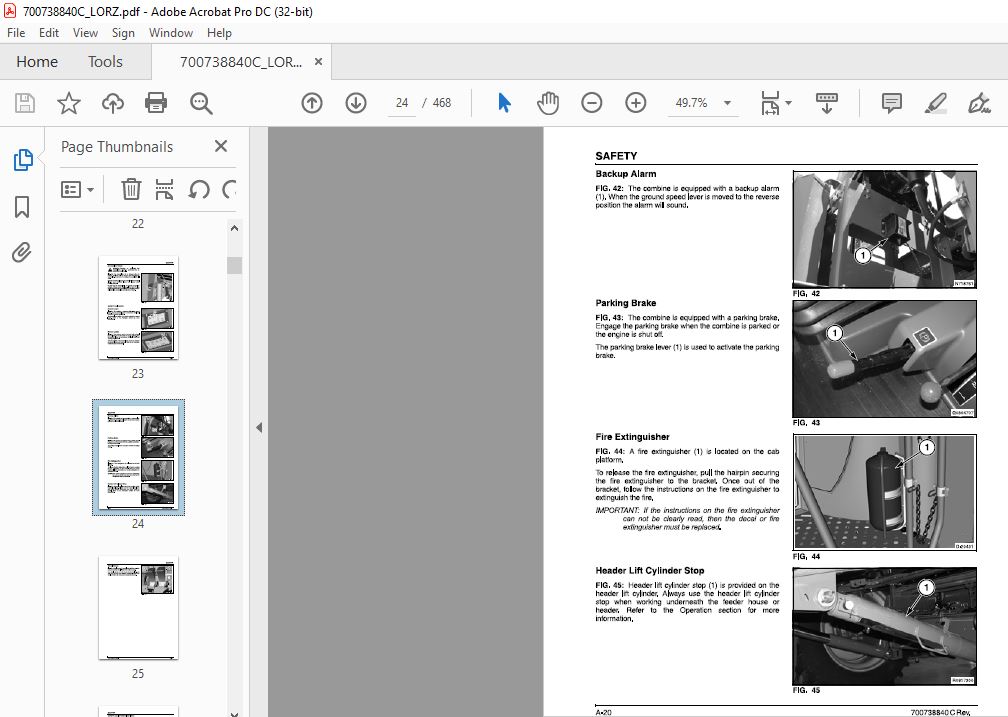The width and height of the screenshot is (1008, 717).
Task: Open the Find text magnifier icon
Action: 201,103
